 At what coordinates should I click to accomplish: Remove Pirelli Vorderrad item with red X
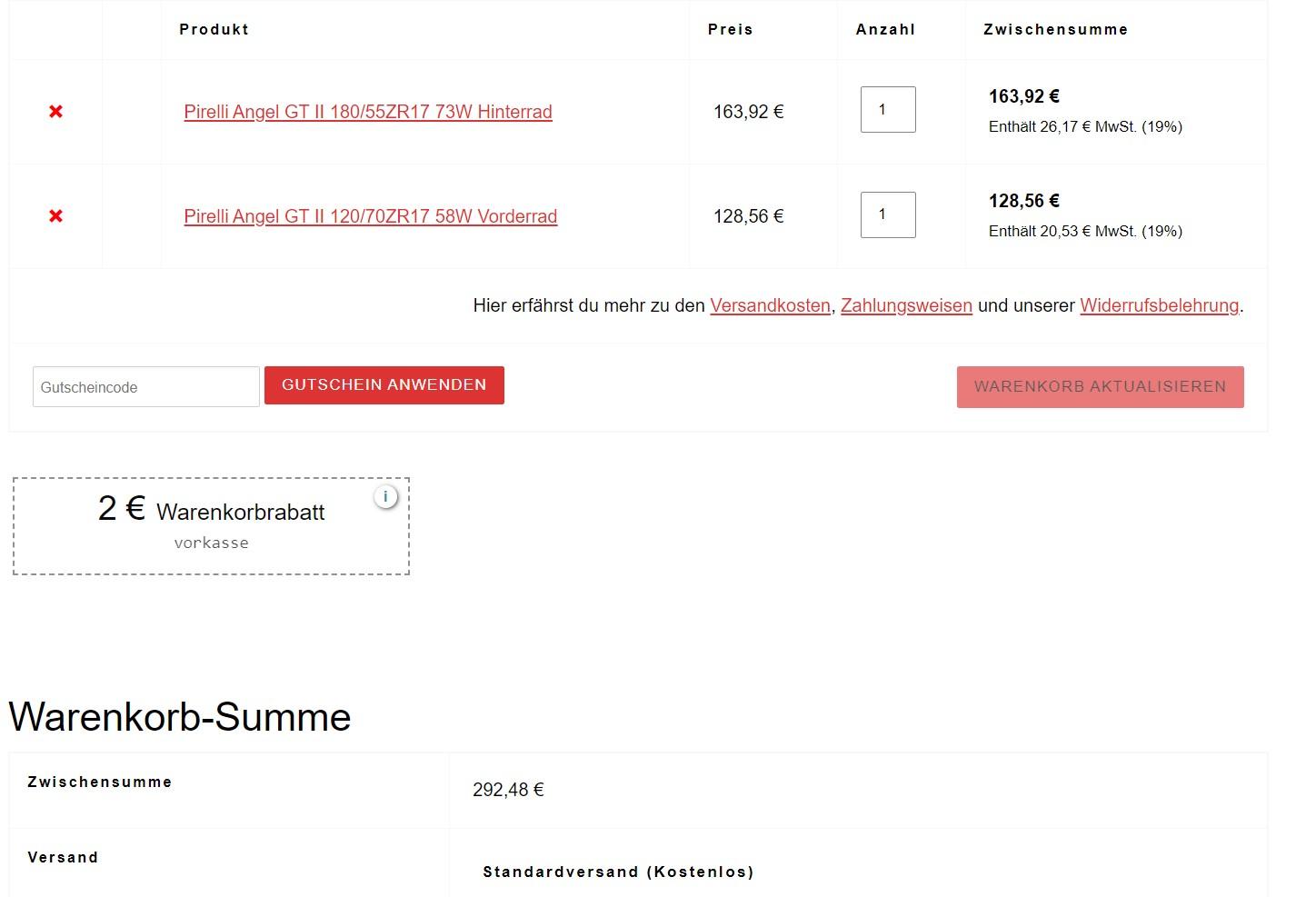point(55,216)
